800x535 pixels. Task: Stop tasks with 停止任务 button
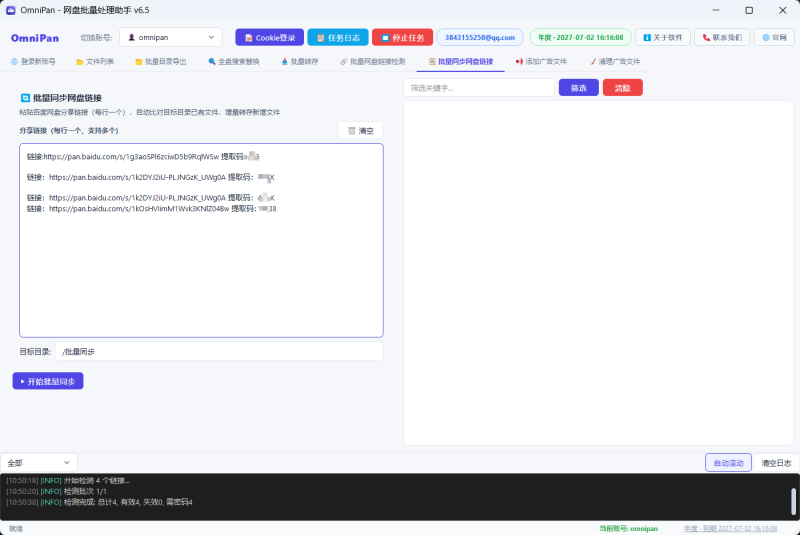click(403, 37)
